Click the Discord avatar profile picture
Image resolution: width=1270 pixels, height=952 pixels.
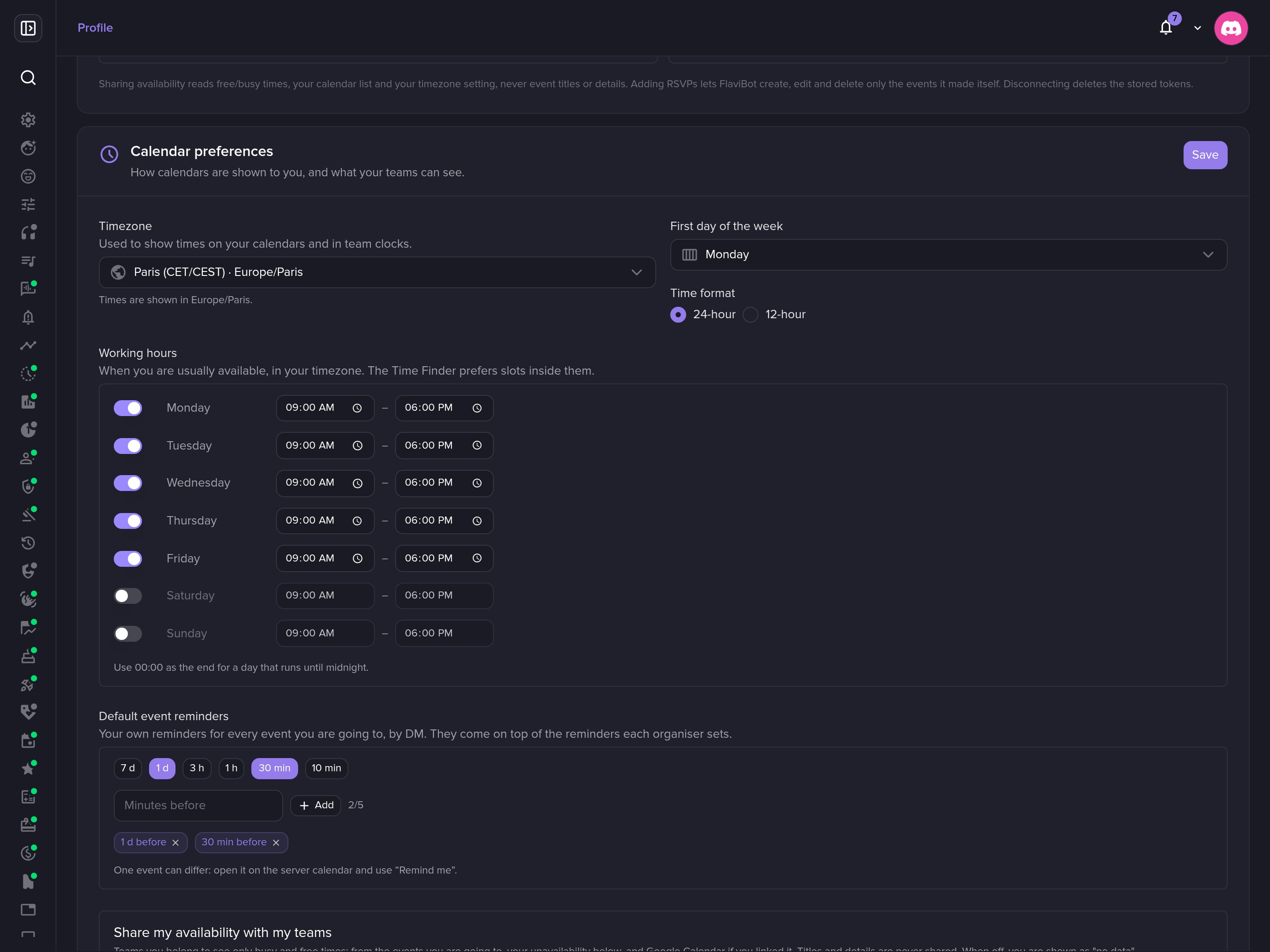coord(1231,27)
